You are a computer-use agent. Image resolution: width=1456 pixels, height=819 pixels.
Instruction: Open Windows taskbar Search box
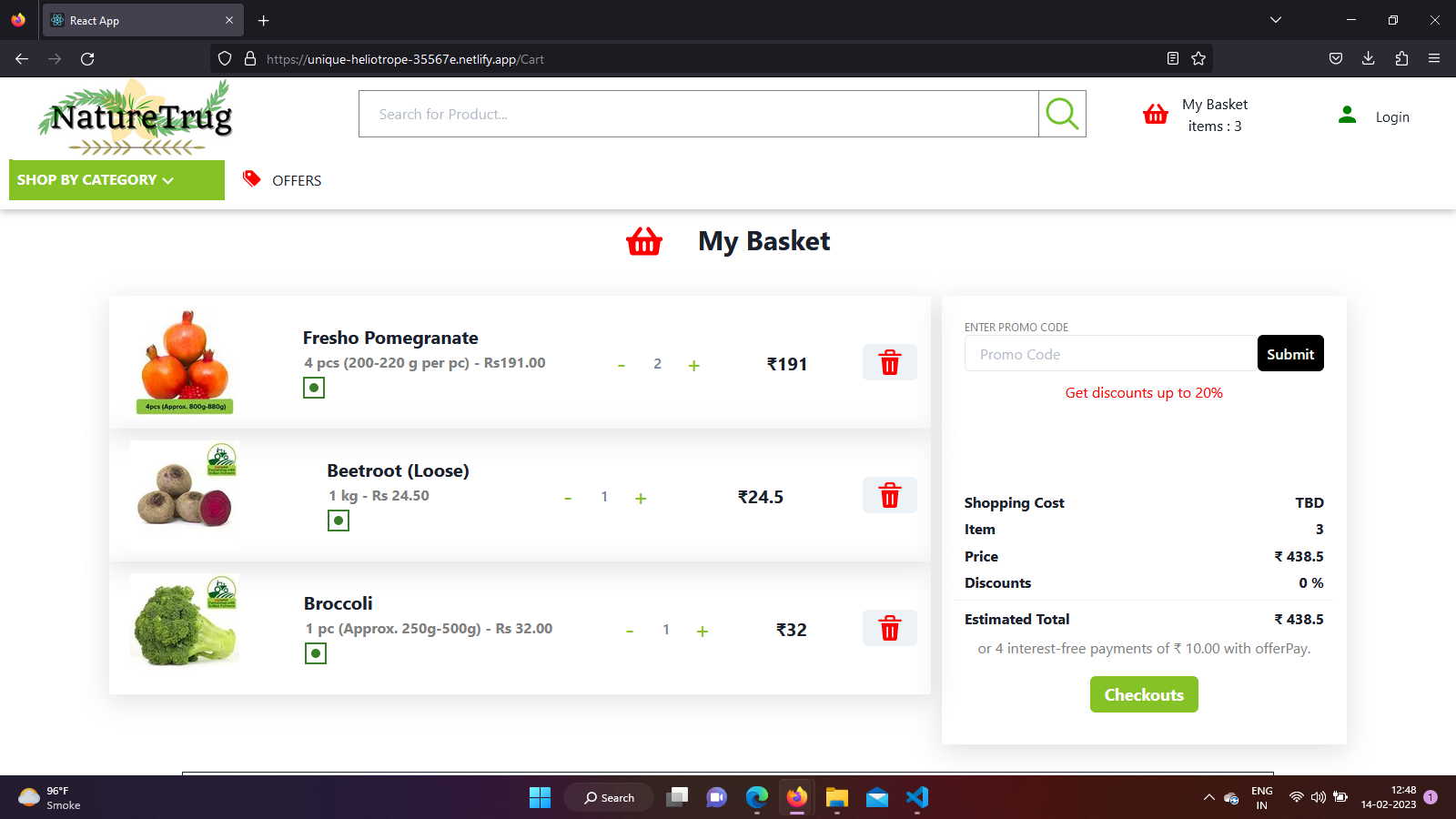[609, 797]
